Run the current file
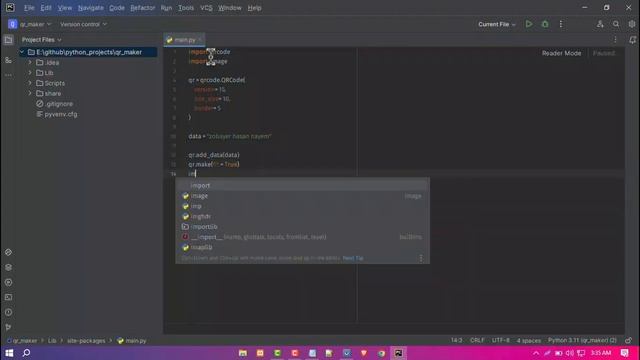 point(529,24)
